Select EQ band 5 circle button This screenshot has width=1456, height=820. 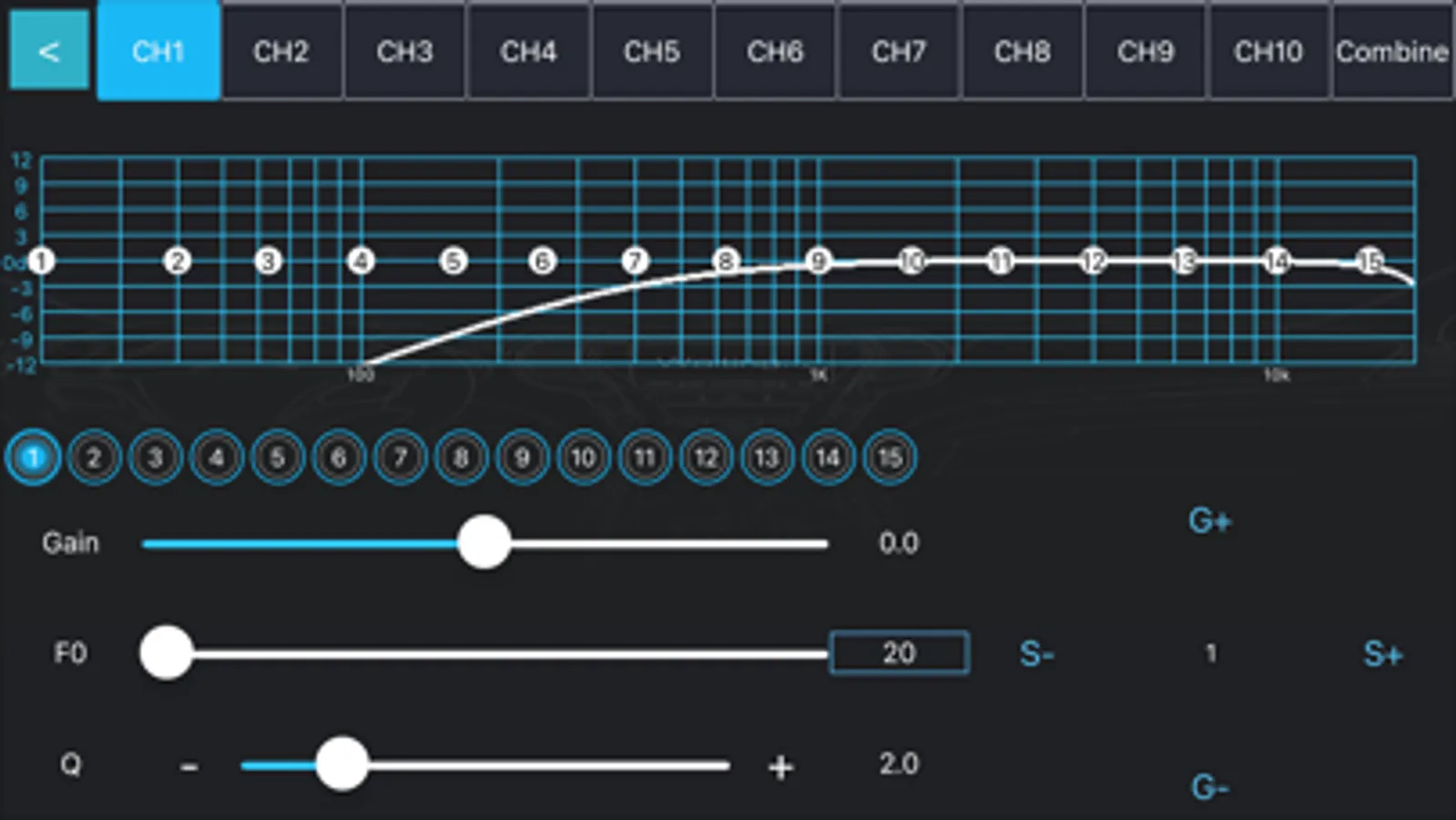click(278, 457)
